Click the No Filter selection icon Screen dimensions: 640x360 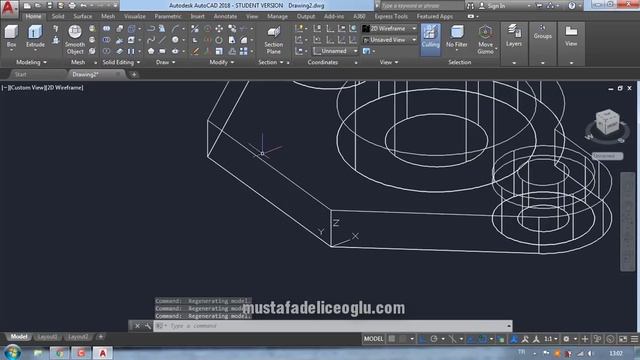(x=457, y=37)
